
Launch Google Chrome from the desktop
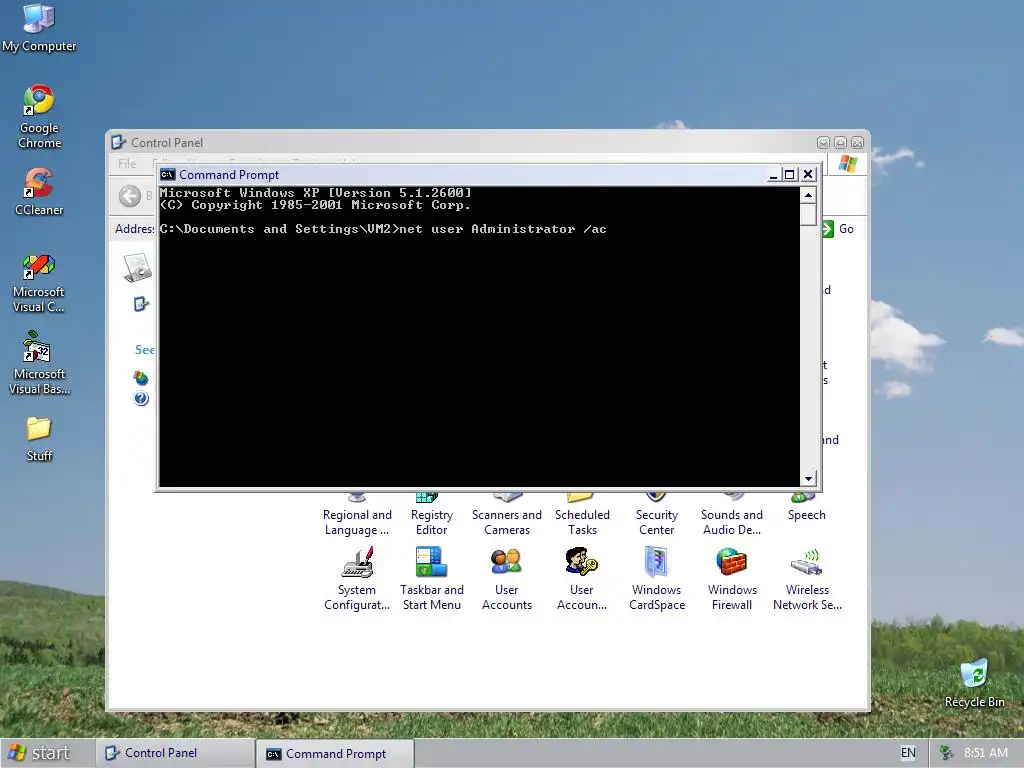[x=39, y=117]
